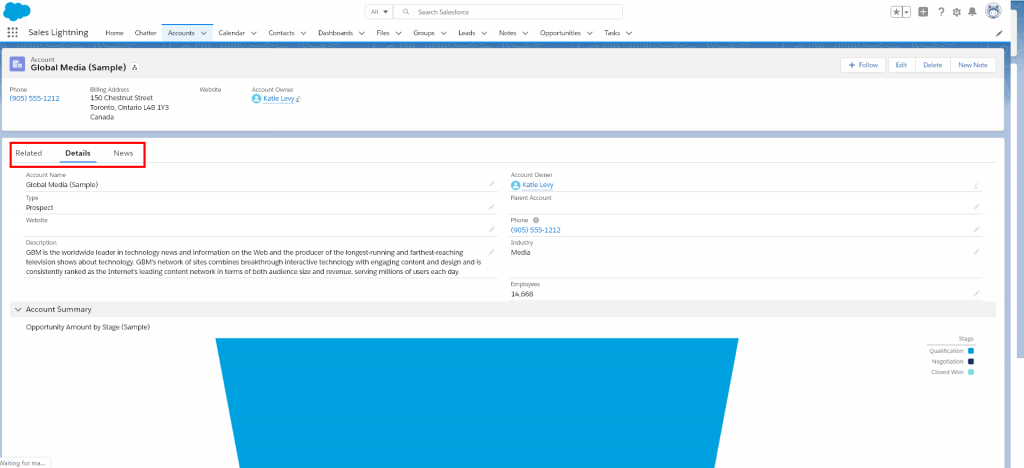Viewport: 1024px width, 468px height.
Task: Expand the Accounts tab chevron
Action: (x=204, y=33)
